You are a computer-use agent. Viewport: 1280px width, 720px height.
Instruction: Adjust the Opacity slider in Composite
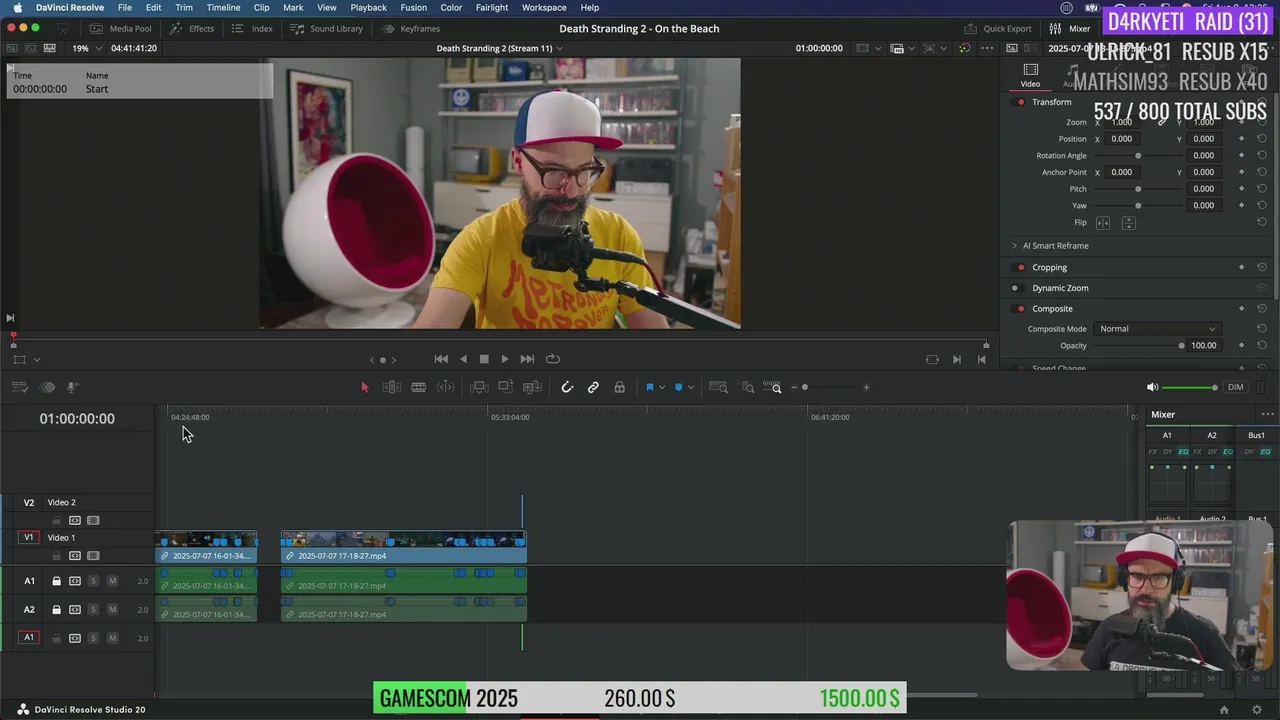click(1138, 346)
